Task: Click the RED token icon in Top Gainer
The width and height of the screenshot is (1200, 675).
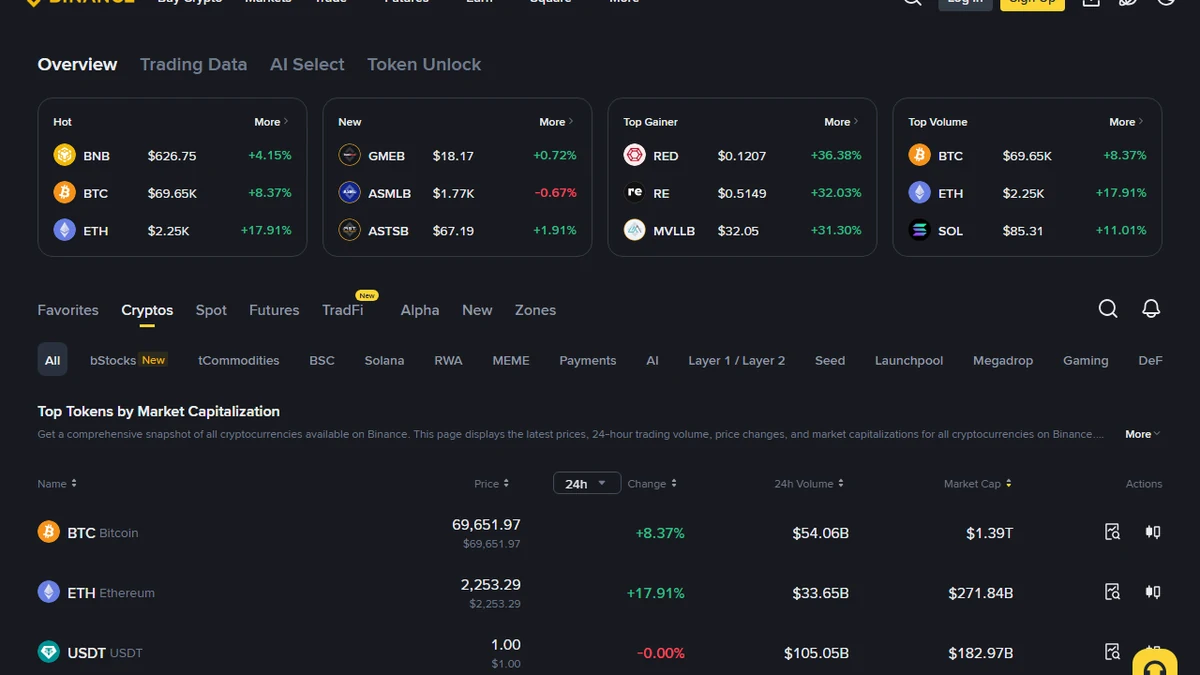Action: click(x=634, y=155)
